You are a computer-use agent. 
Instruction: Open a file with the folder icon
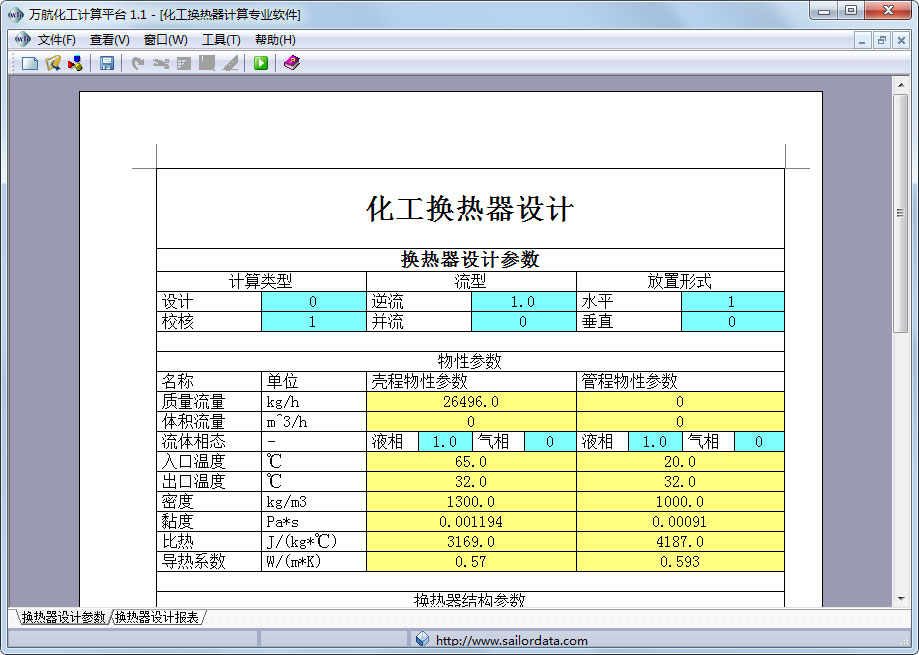(x=53, y=63)
